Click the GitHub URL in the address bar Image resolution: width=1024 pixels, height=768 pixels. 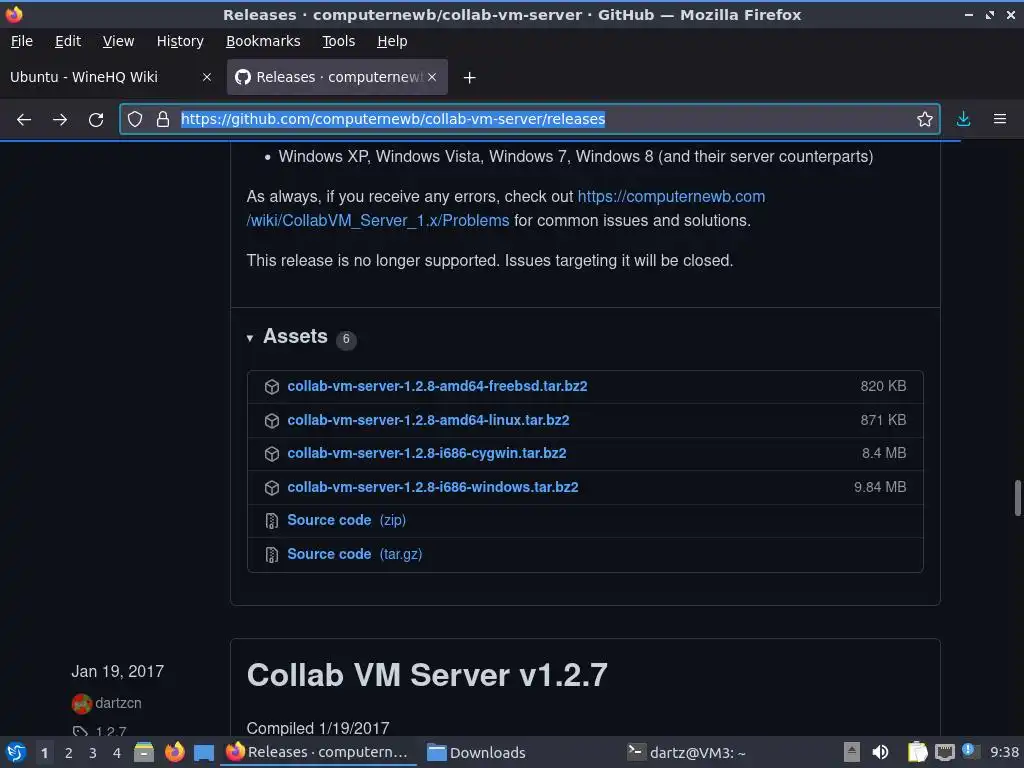tap(392, 120)
